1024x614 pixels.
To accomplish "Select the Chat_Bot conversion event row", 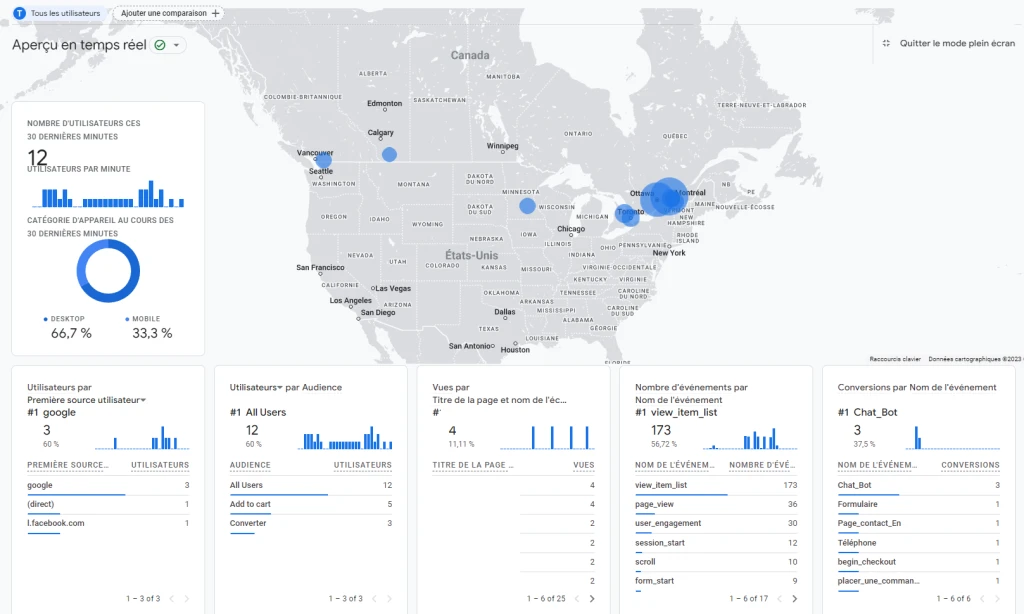I will click(855, 485).
